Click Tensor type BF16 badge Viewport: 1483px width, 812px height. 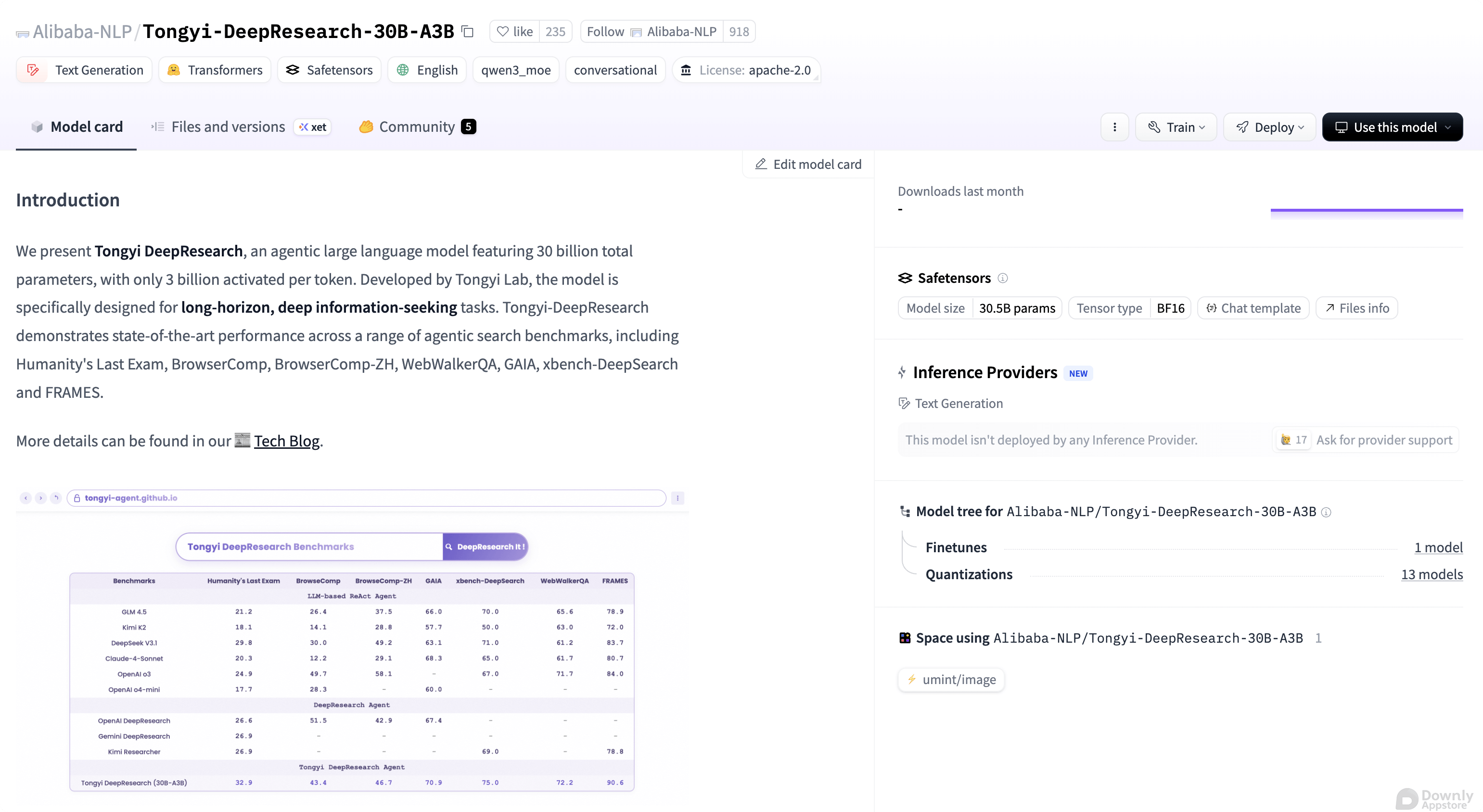[1129, 308]
